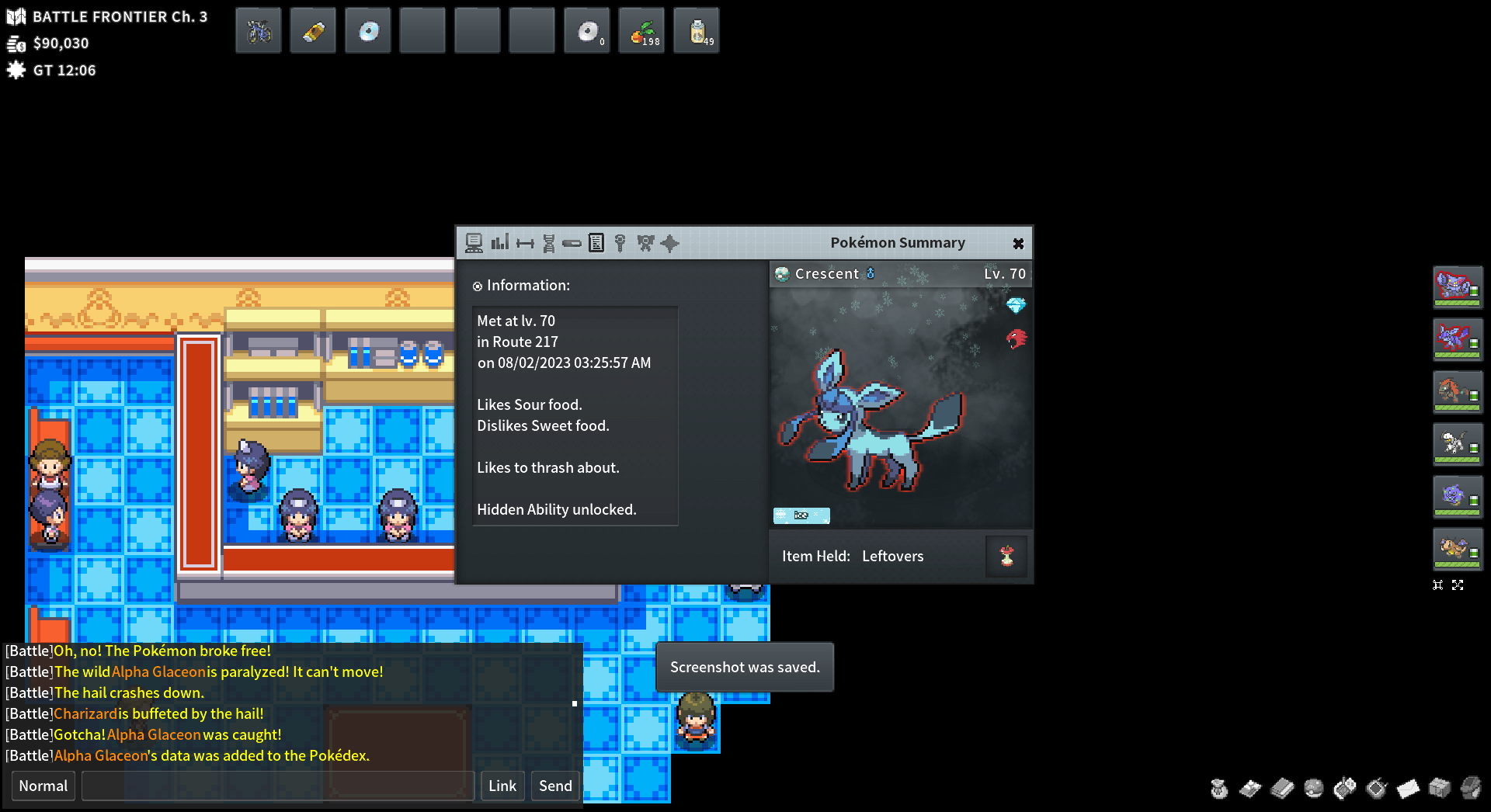Click the Link button in chat
This screenshot has width=1491, height=812.
point(502,786)
